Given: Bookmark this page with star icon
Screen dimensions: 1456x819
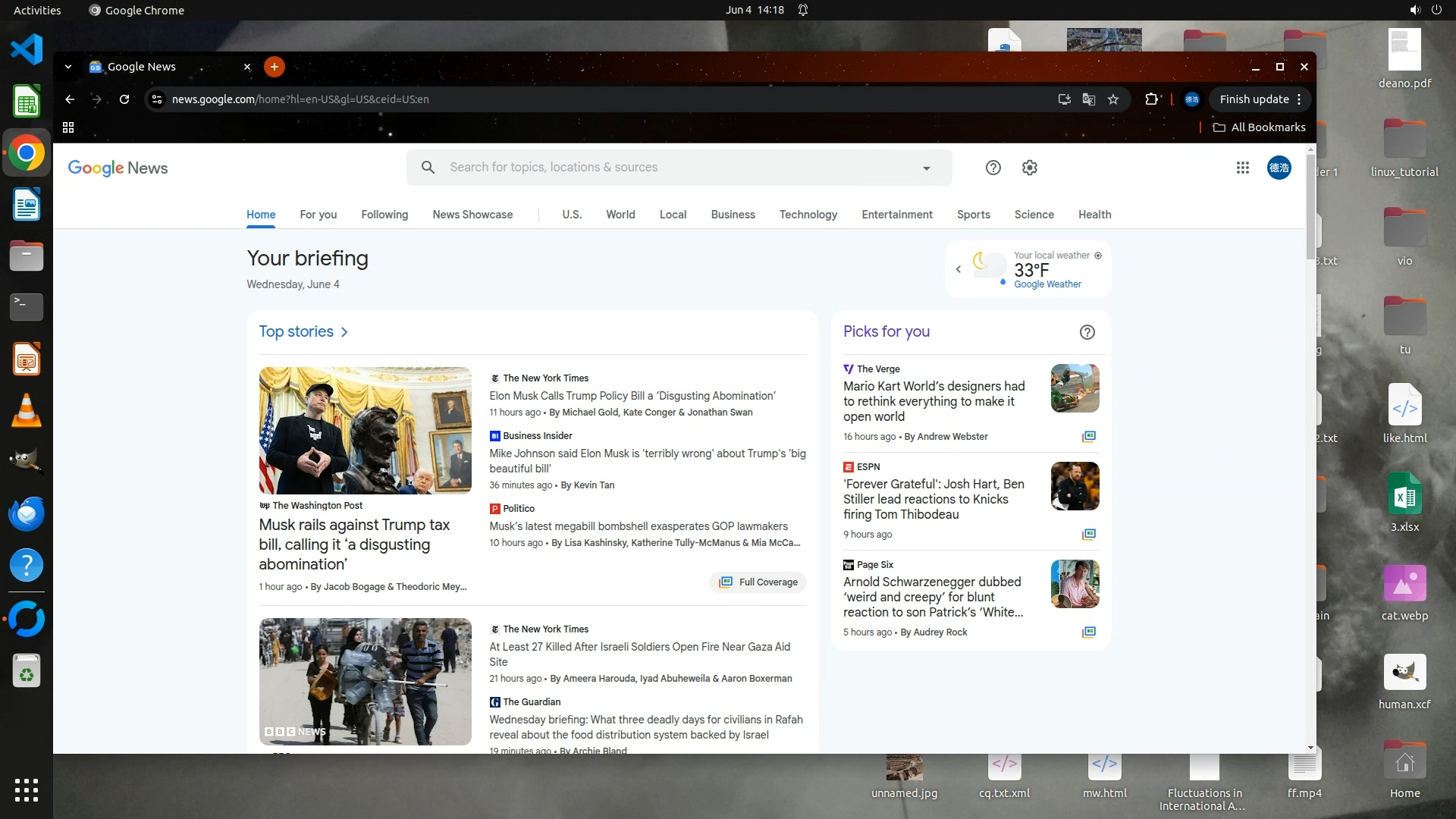Looking at the screenshot, I should (1112, 99).
